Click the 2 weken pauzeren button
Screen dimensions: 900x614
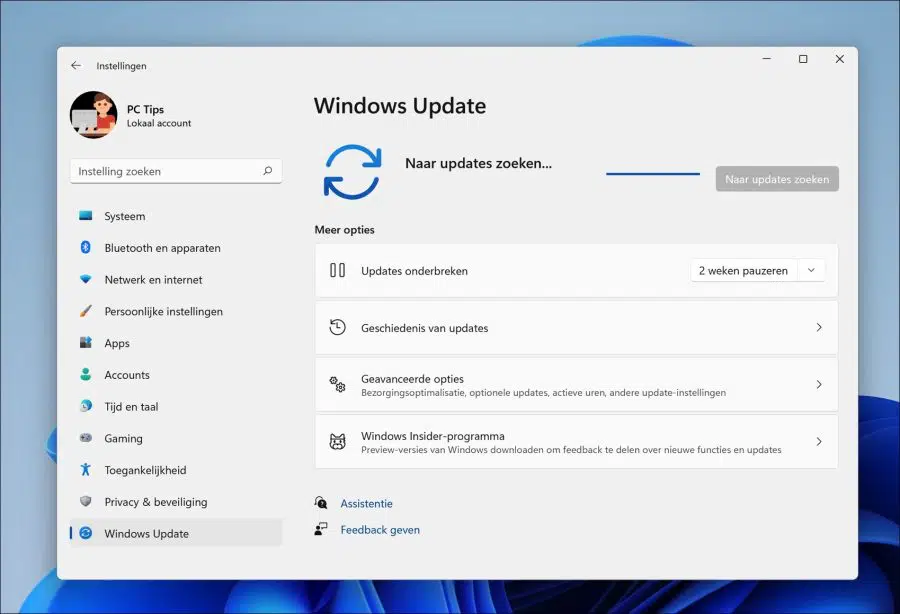point(743,270)
